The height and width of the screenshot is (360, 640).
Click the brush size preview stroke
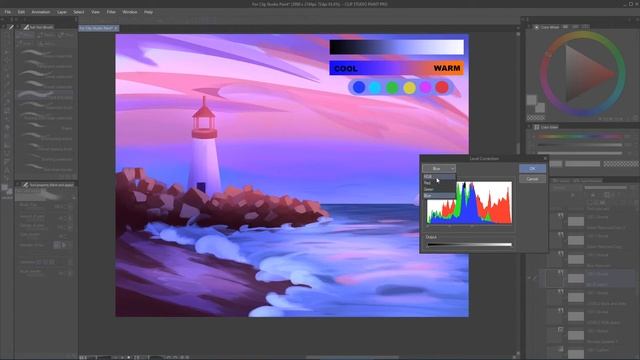coord(43,196)
